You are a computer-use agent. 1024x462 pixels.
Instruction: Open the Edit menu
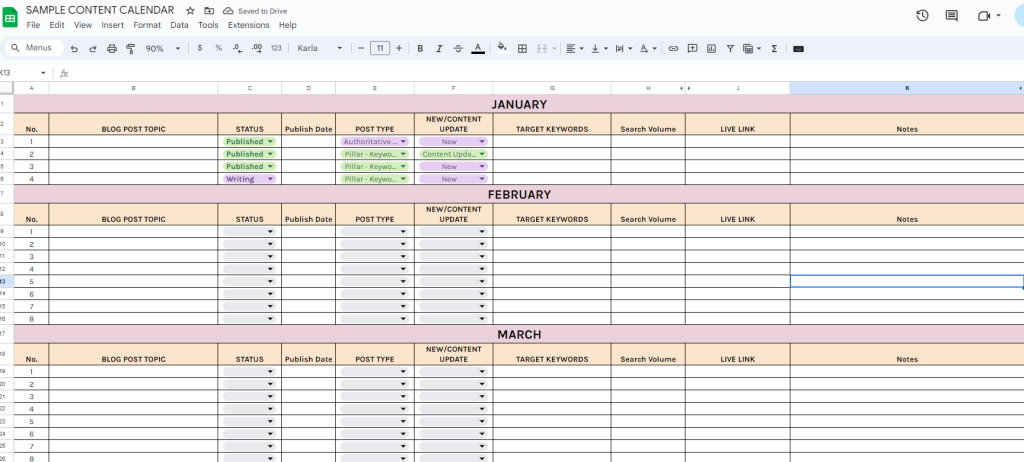57,25
